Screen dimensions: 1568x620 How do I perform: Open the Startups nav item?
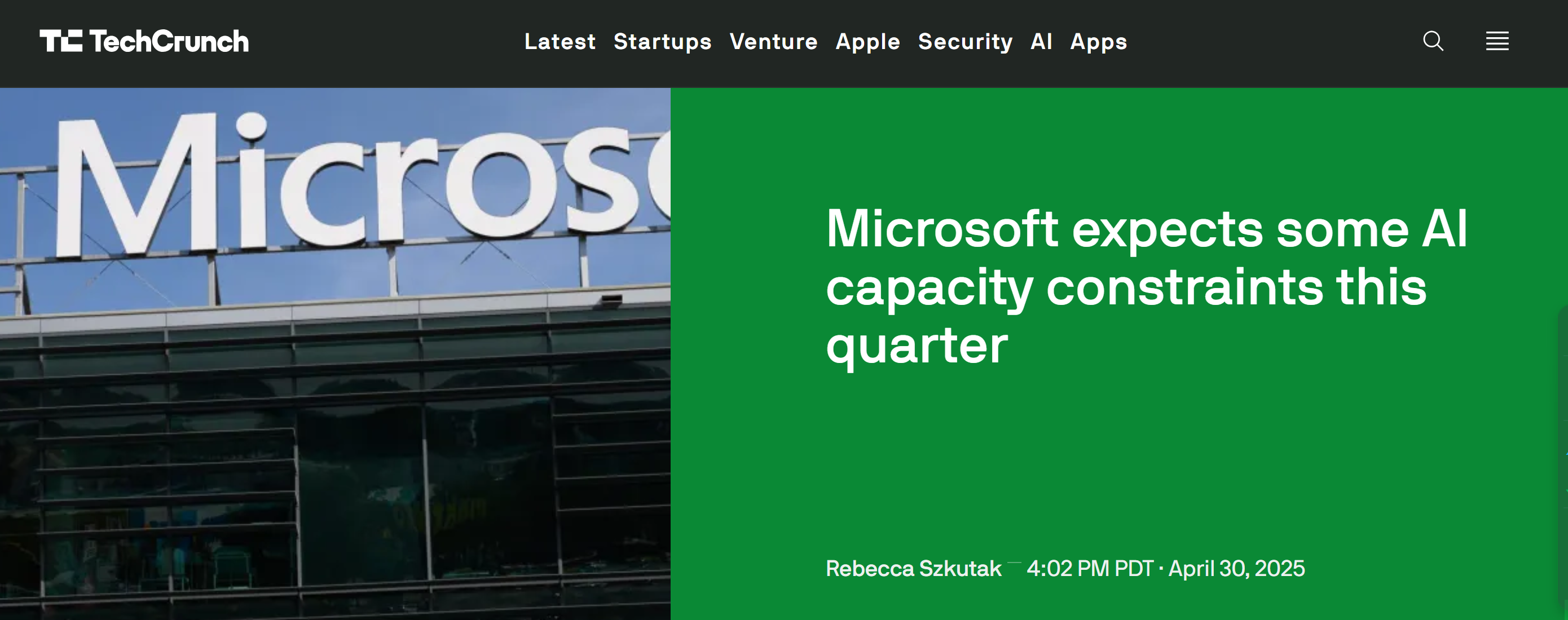(662, 41)
